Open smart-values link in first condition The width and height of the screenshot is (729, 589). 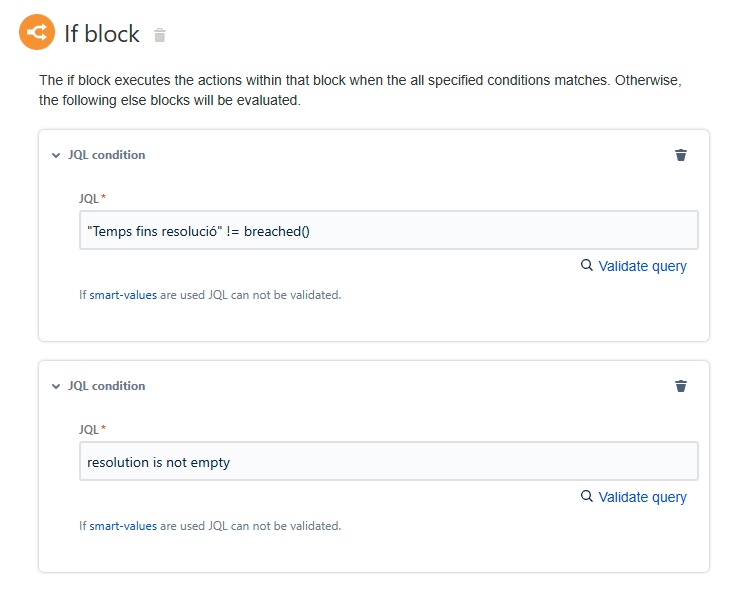123,295
